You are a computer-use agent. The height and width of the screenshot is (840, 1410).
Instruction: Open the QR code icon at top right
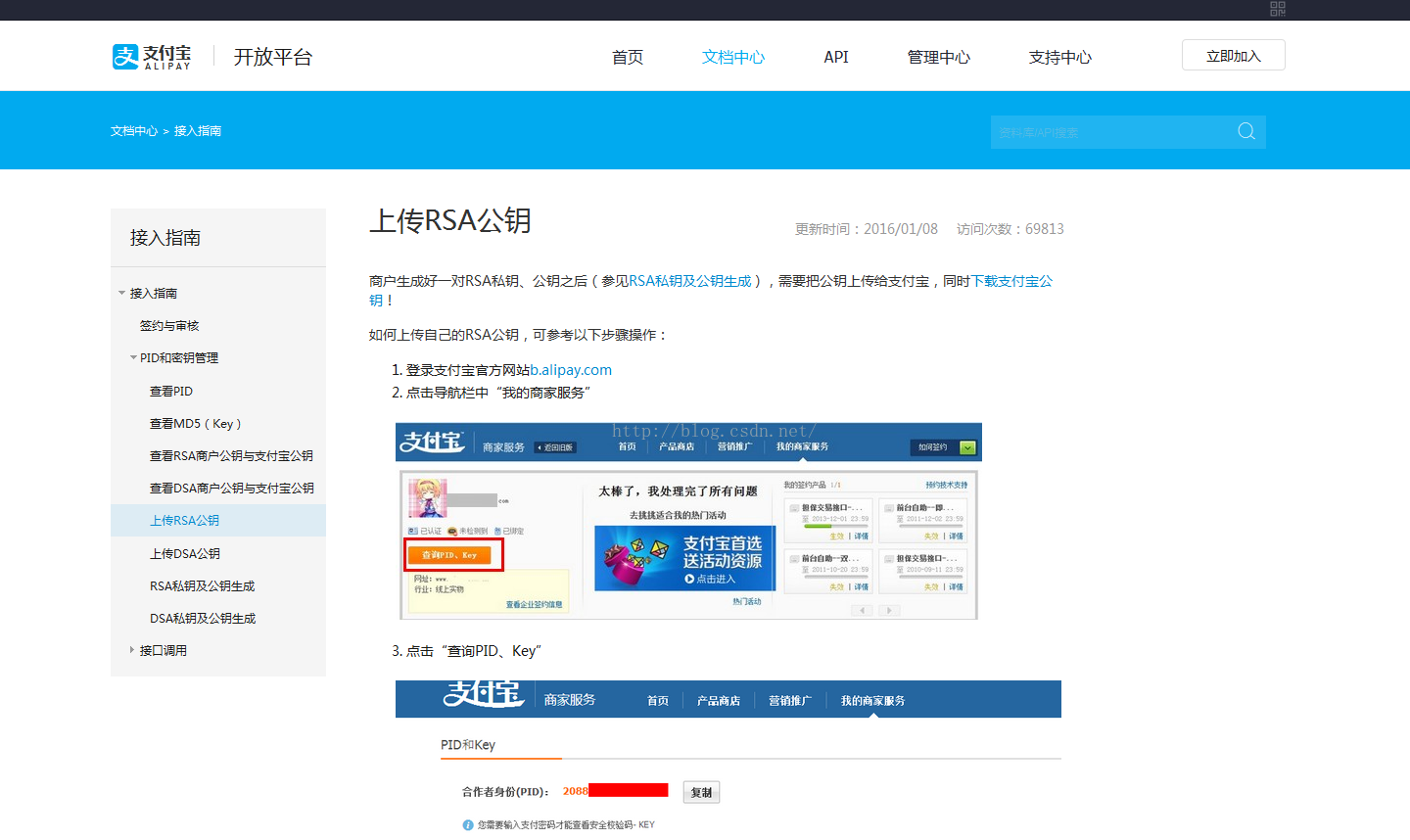(1277, 9)
